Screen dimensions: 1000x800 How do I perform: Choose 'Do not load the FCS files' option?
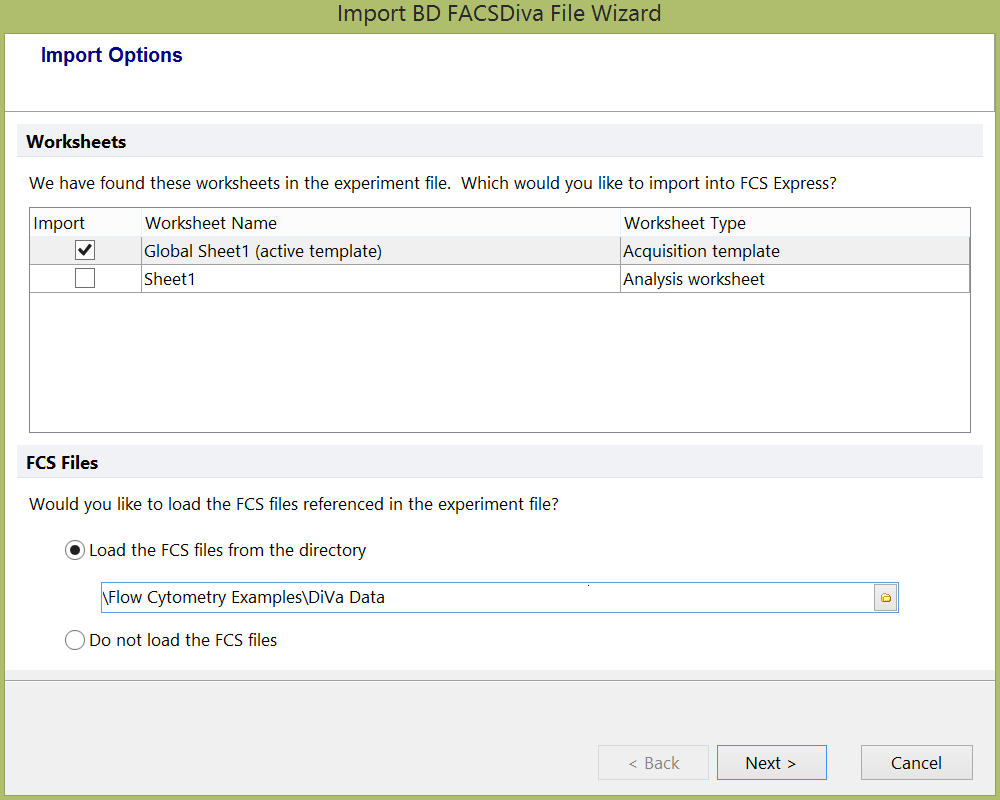(75, 640)
